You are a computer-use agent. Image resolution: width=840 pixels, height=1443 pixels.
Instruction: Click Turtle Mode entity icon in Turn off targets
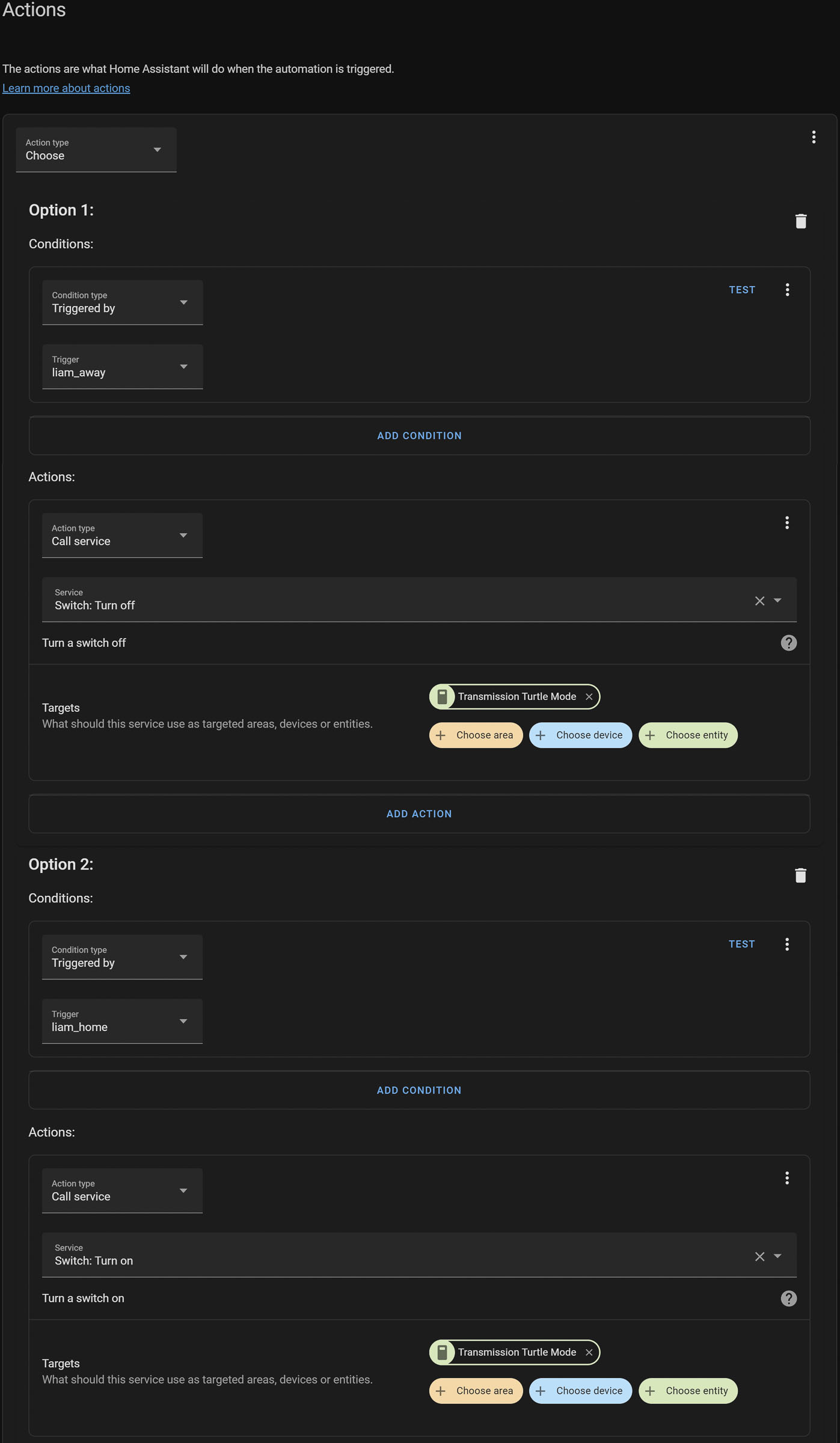(x=442, y=696)
